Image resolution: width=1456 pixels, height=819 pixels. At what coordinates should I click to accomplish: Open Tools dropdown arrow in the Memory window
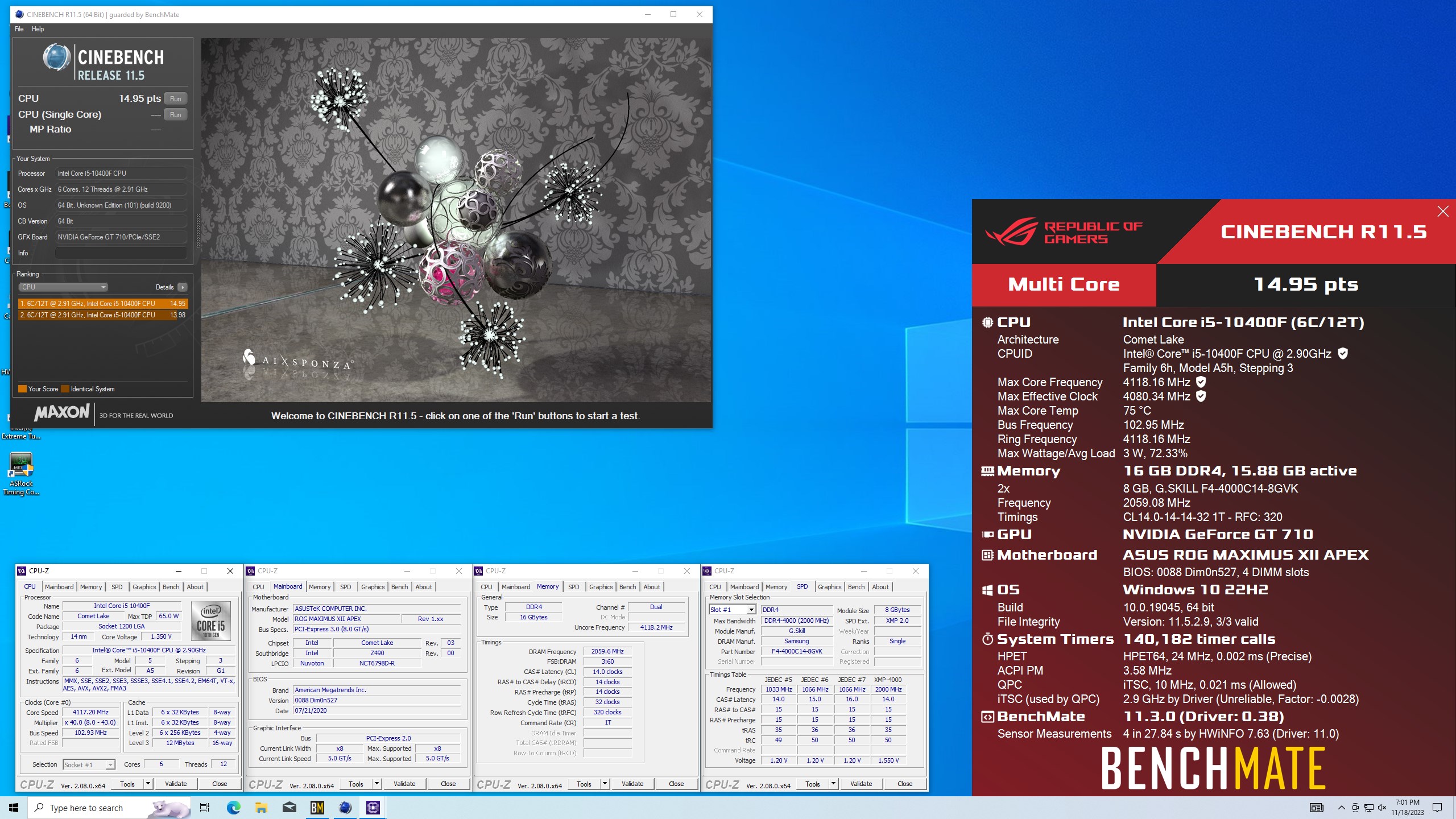(605, 784)
